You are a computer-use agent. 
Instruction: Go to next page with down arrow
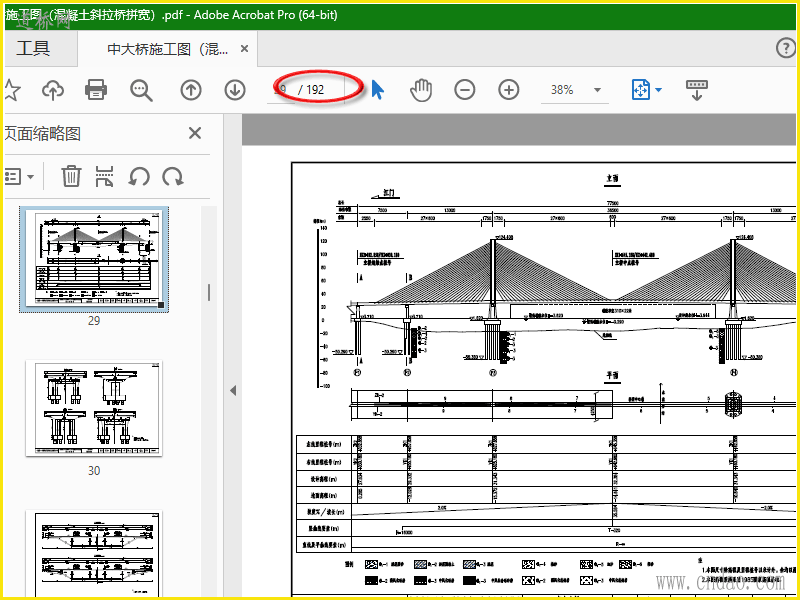pyautogui.click(x=235, y=90)
